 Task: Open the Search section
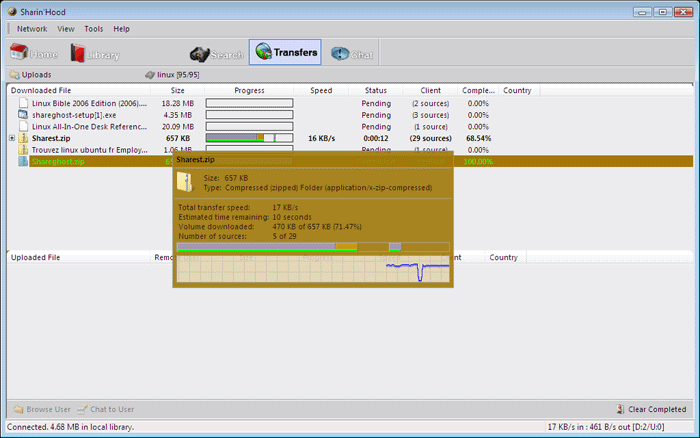point(216,53)
